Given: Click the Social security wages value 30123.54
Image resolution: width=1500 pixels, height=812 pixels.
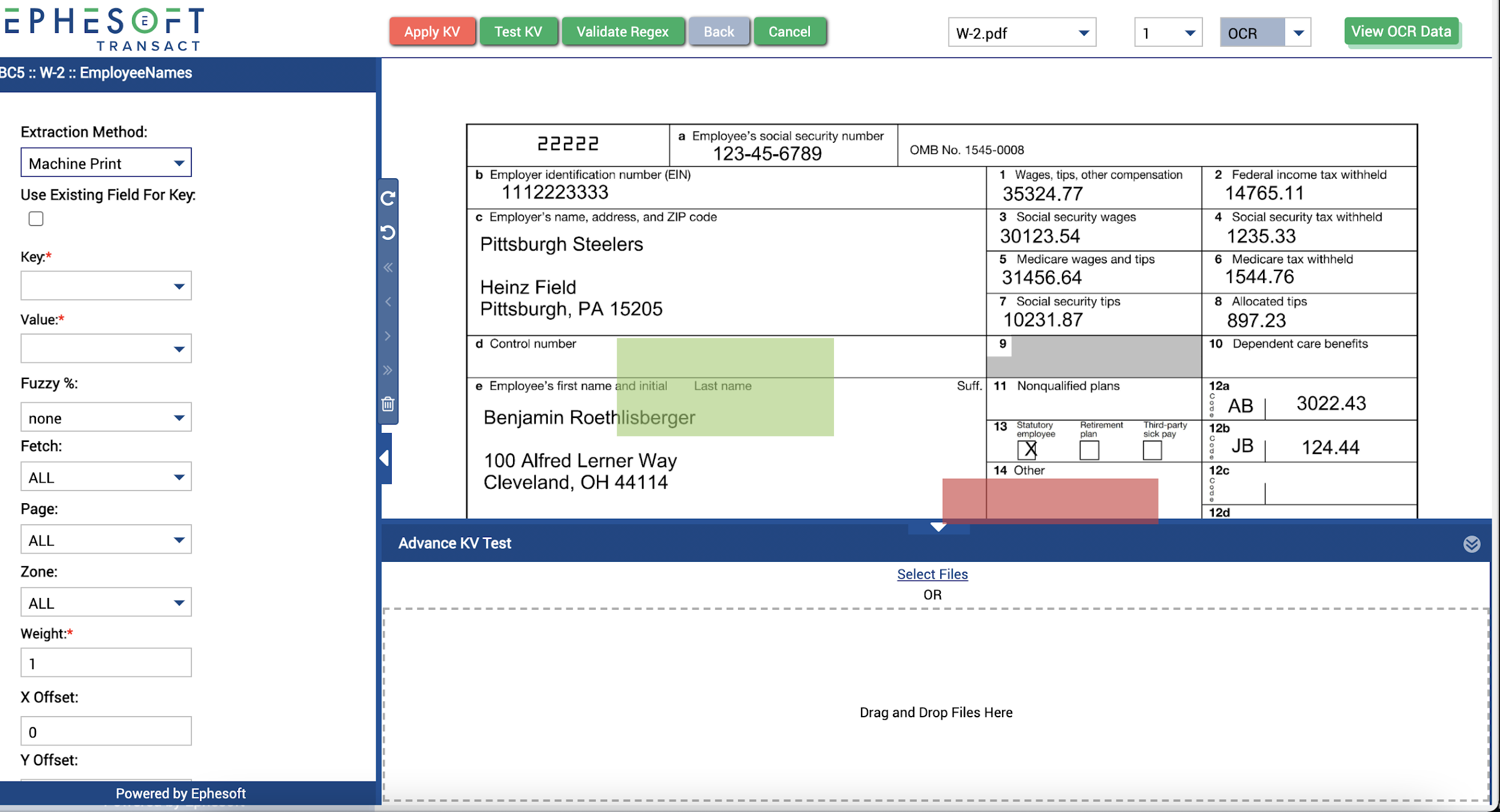Looking at the screenshot, I should [1040, 236].
